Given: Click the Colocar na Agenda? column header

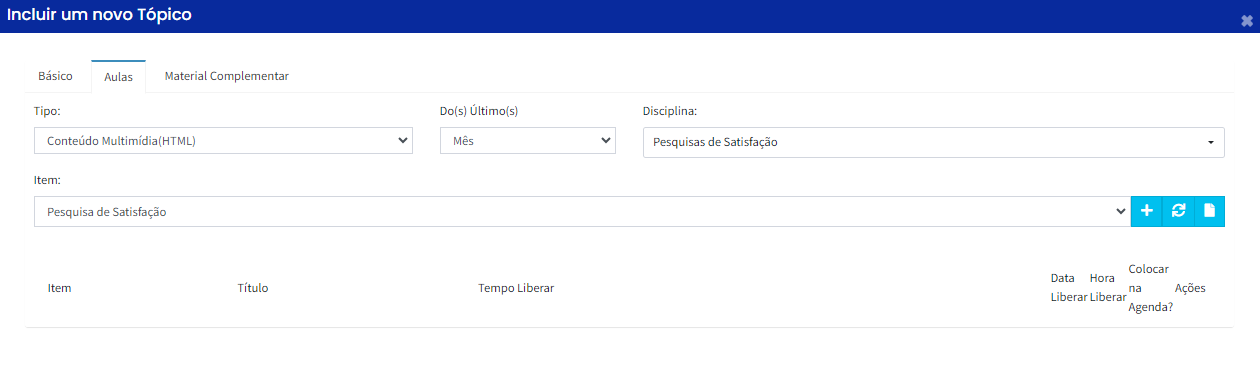Looking at the screenshot, I should 1150,288.
